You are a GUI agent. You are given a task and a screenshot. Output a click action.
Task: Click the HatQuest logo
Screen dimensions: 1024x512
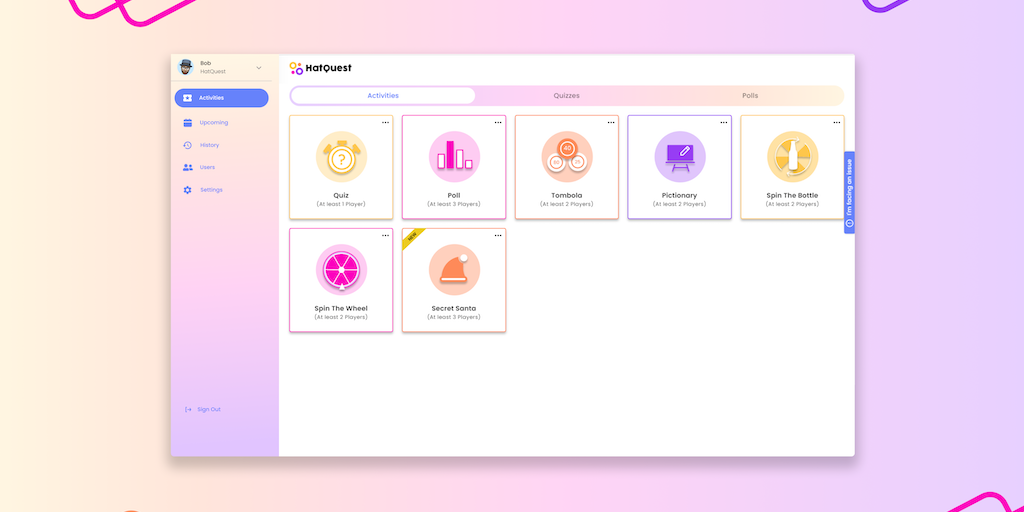[321, 68]
